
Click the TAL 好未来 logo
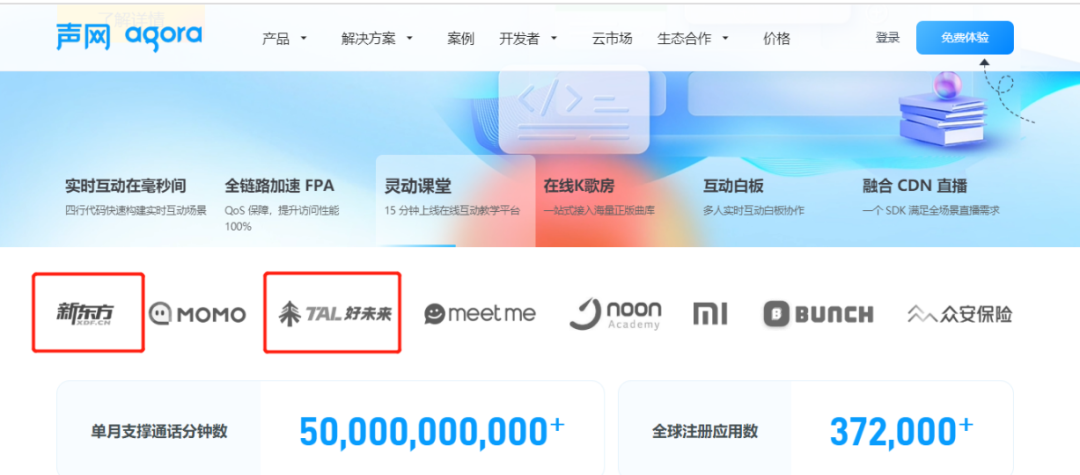point(334,314)
